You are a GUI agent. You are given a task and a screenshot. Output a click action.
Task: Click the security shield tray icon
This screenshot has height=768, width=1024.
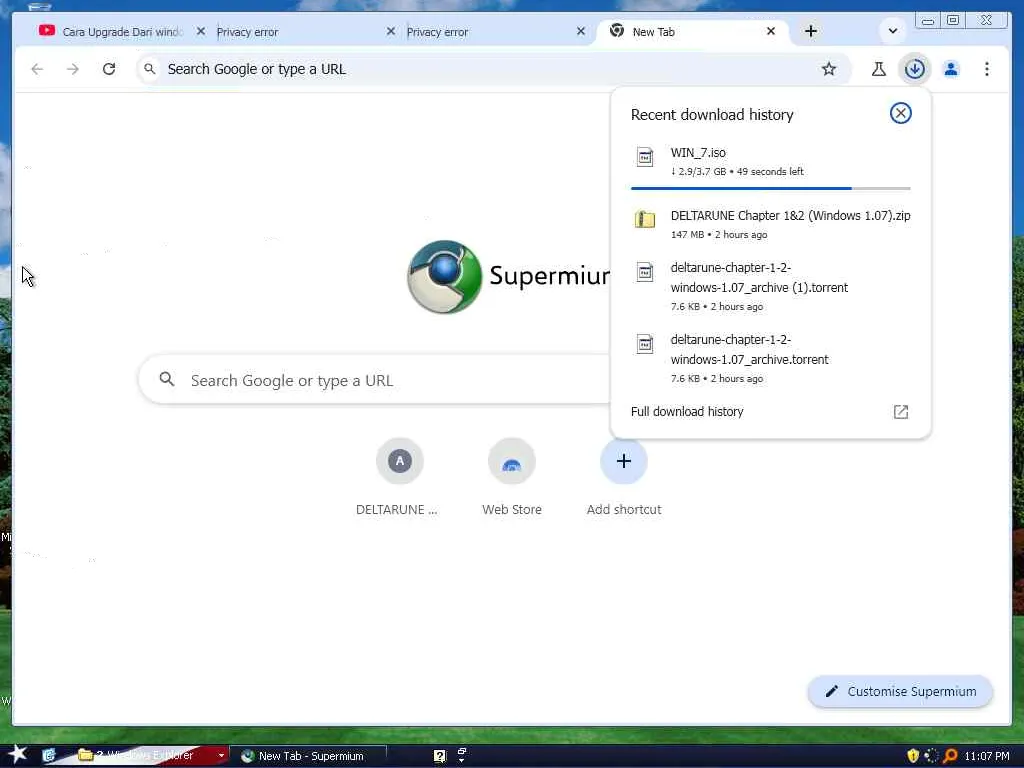click(x=913, y=756)
